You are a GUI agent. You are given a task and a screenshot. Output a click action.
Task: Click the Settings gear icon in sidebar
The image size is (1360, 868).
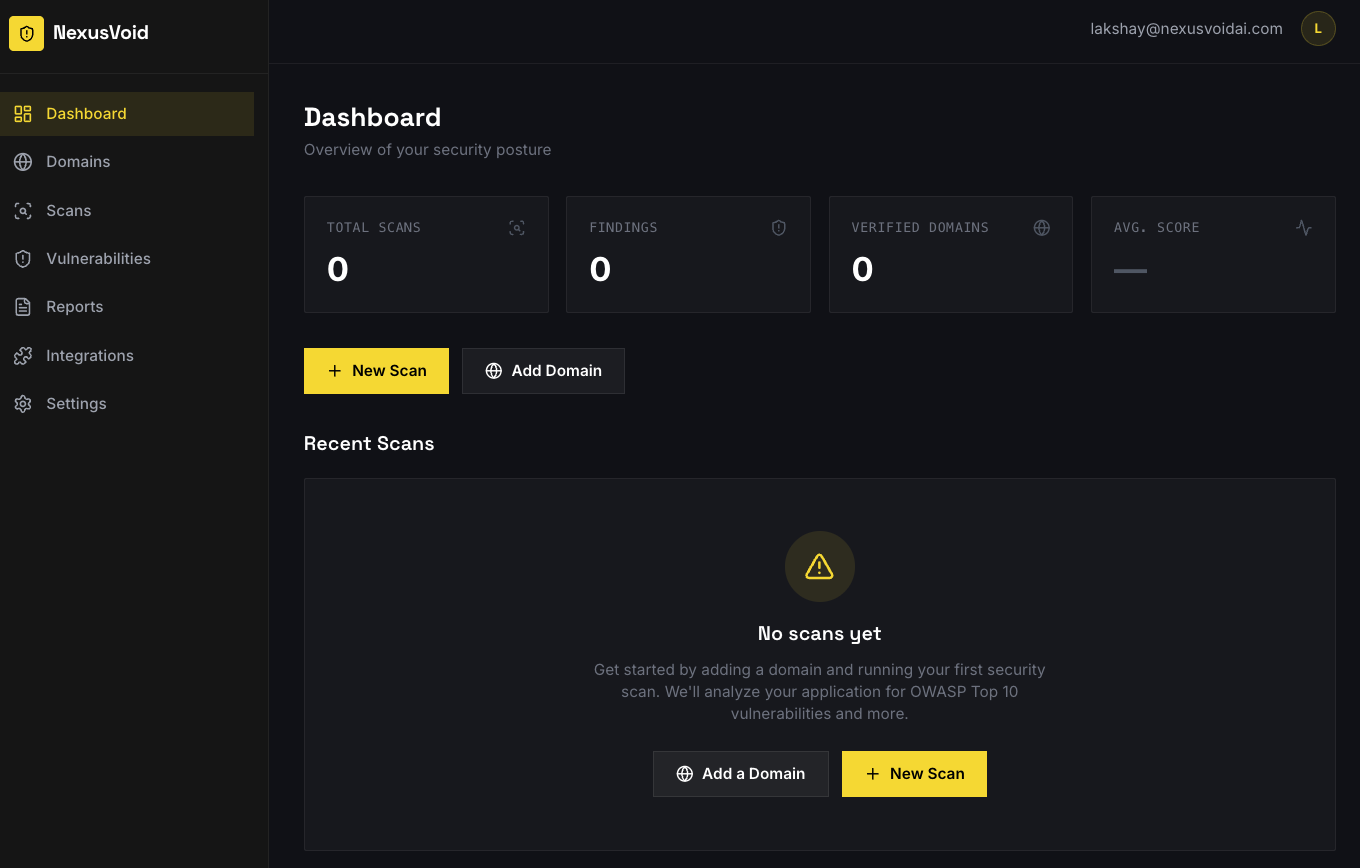coord(23,404)
